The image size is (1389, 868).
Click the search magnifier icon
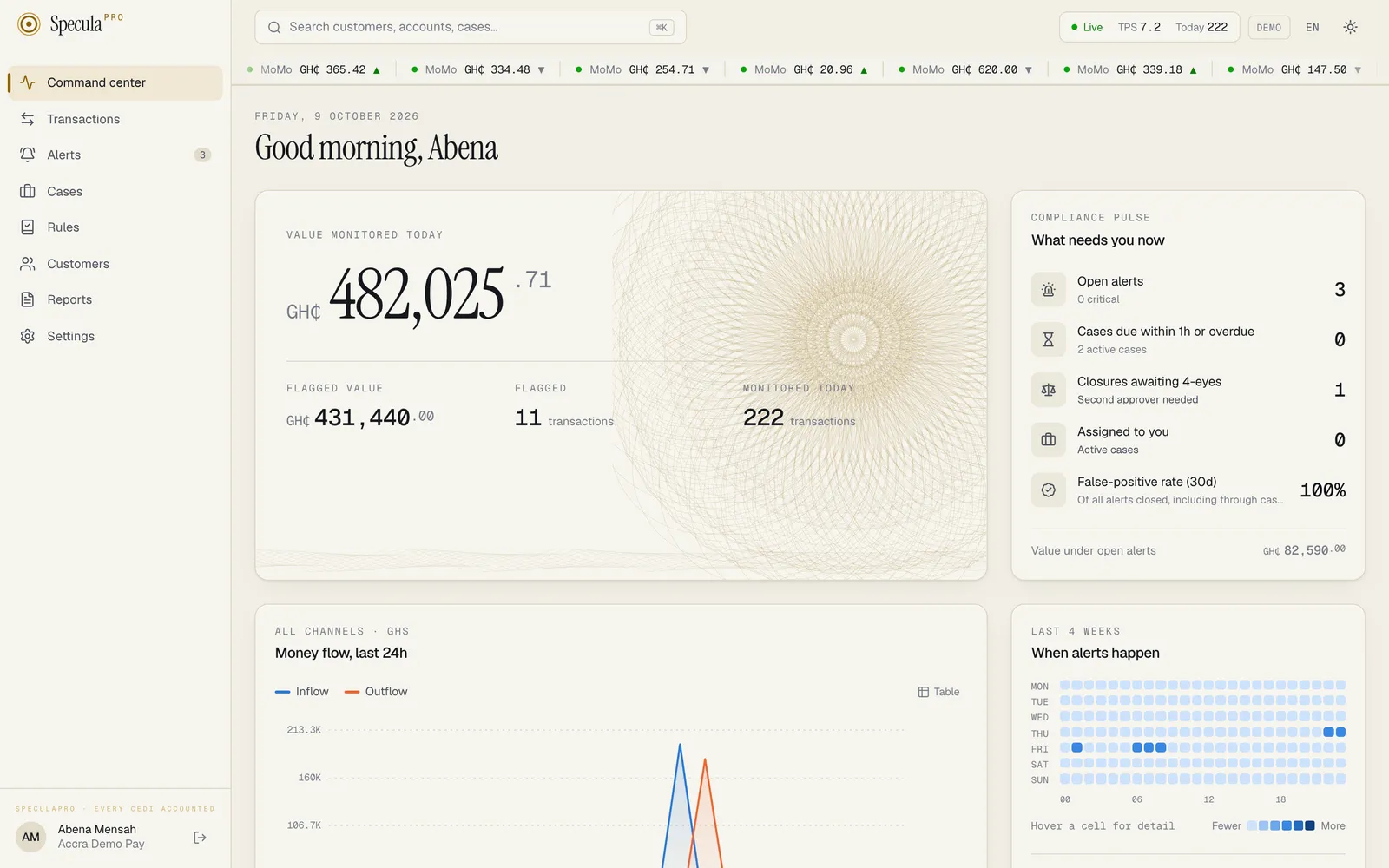pyautogui.click(x=274, y=27)
